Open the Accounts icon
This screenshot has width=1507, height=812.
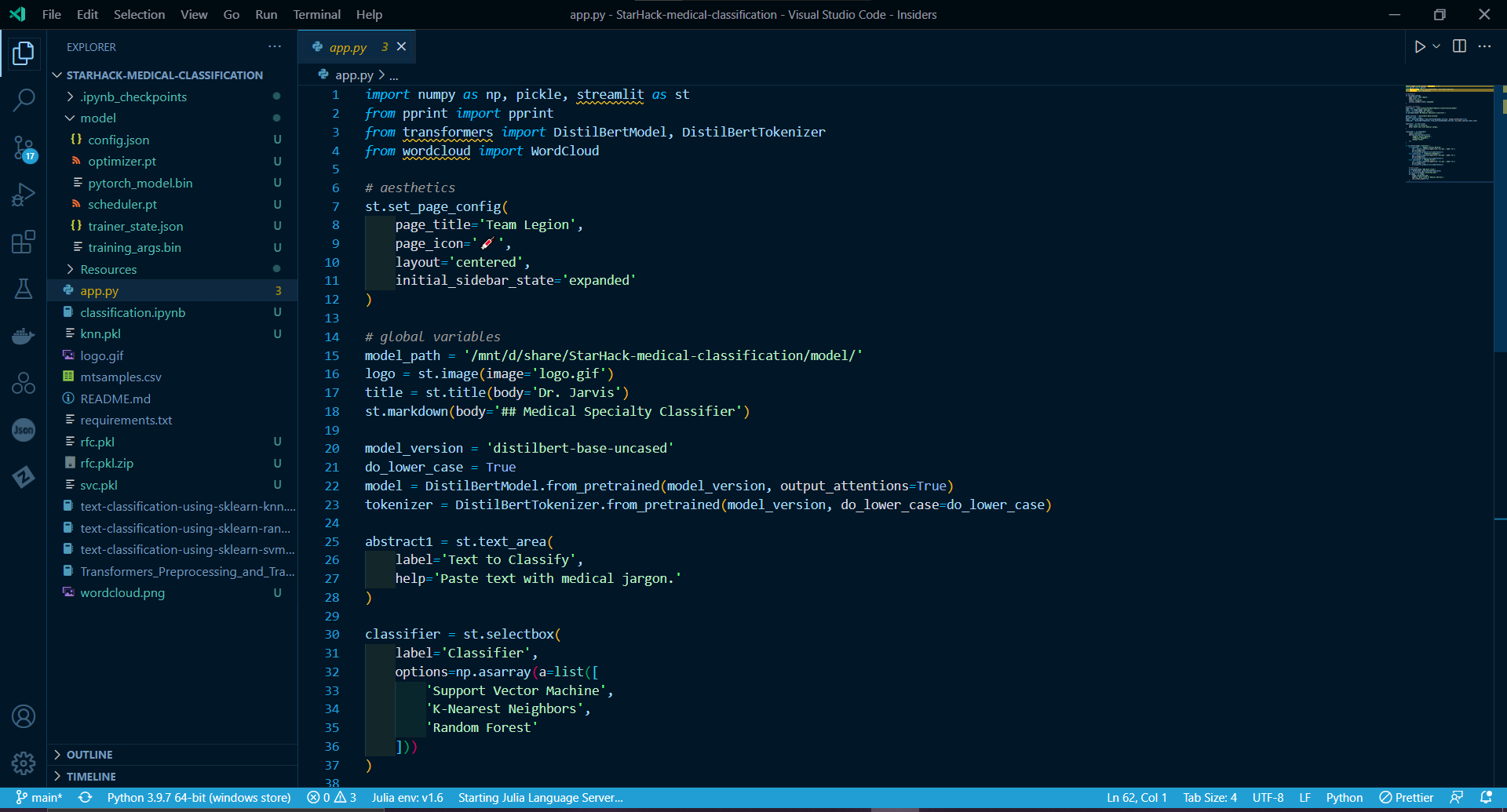24,716
